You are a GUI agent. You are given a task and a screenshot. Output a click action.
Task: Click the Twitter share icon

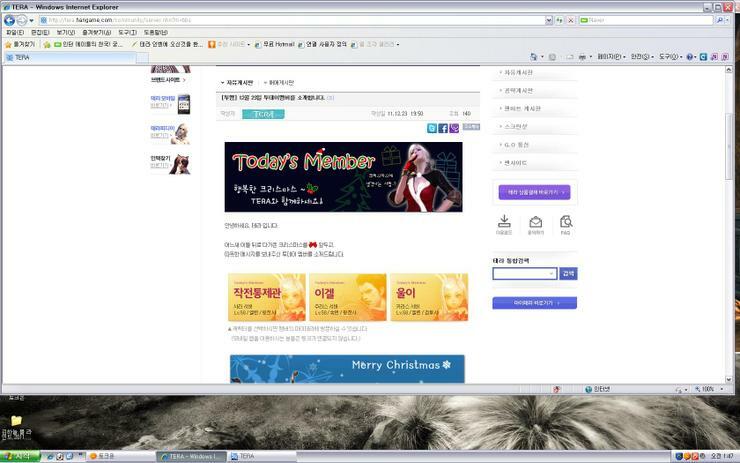432,128
